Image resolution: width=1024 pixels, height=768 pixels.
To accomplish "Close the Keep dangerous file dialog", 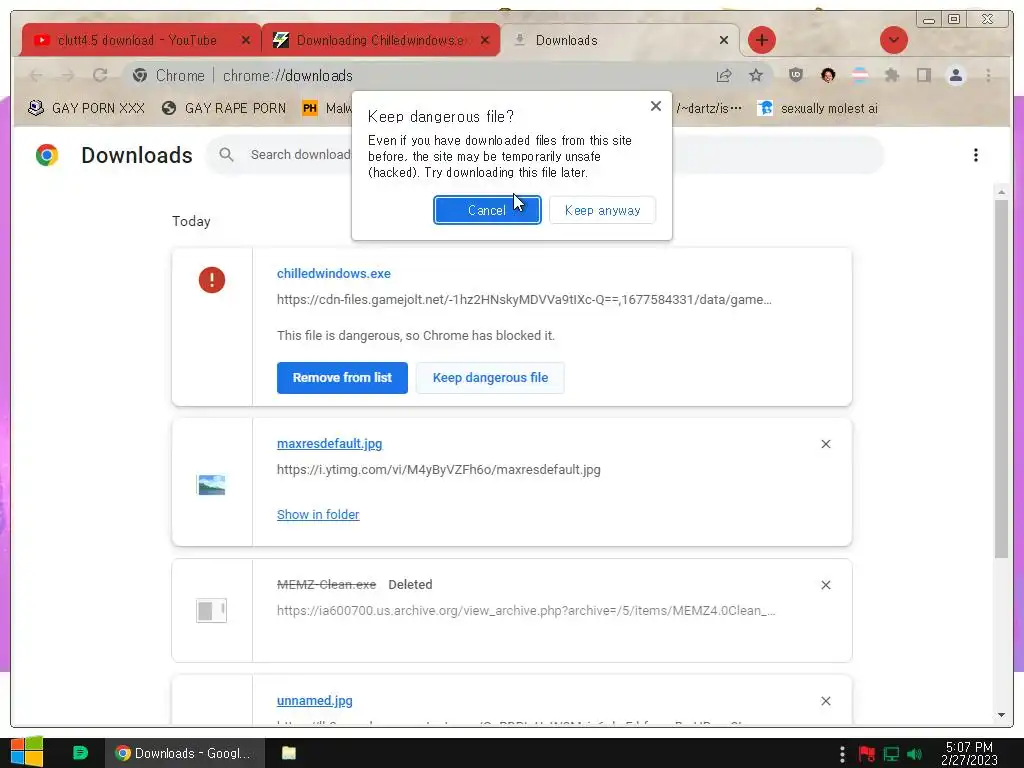I will pyautogui.click(x=656, y=106).
